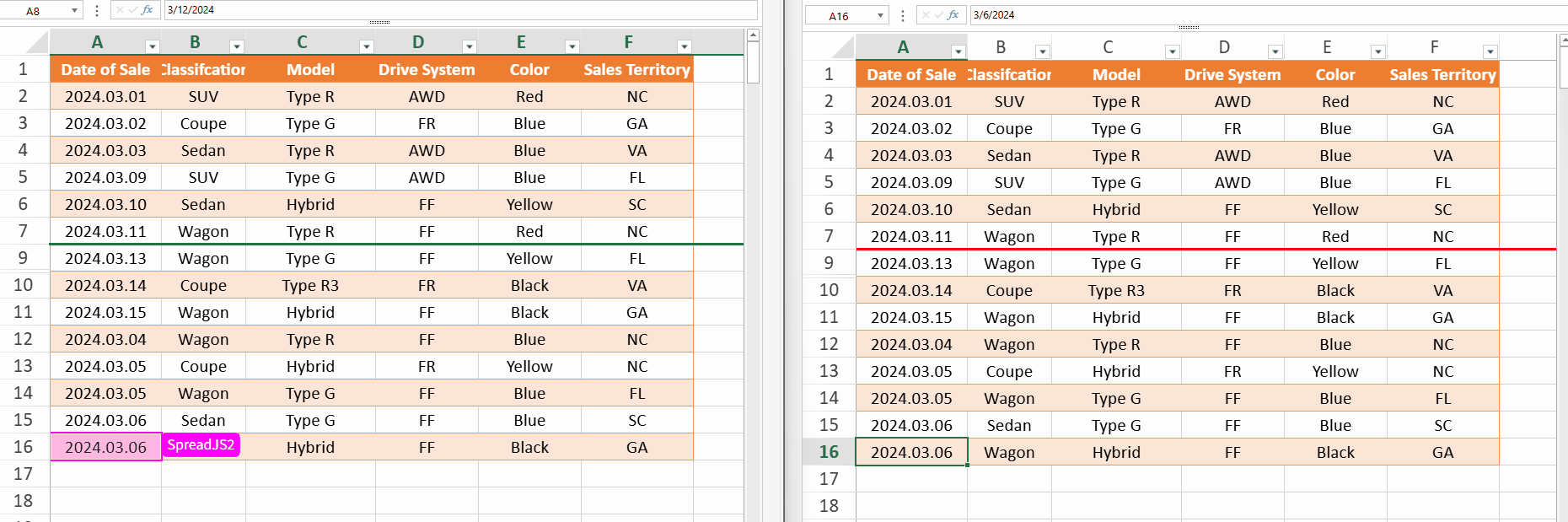Select the pink-highlighted cell A16 in left sheet

click(105, 448)
